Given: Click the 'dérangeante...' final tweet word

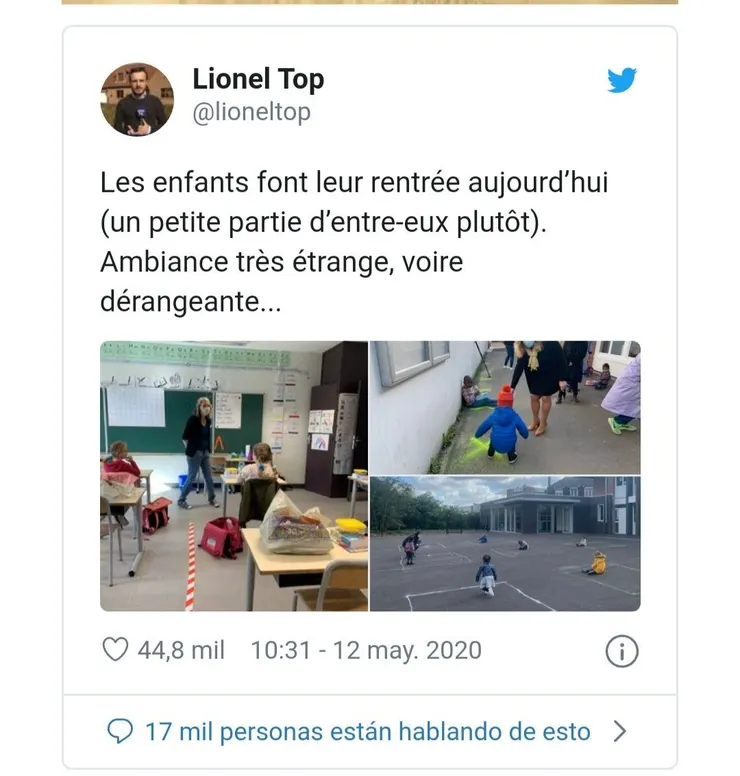Looking at the screenshot, I should coord(191,301).
